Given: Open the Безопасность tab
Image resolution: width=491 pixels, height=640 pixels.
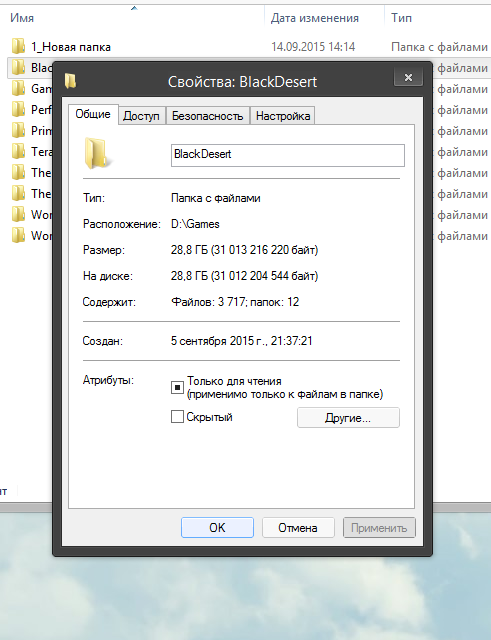Looking at the screenshot, I should coord(207,116).
